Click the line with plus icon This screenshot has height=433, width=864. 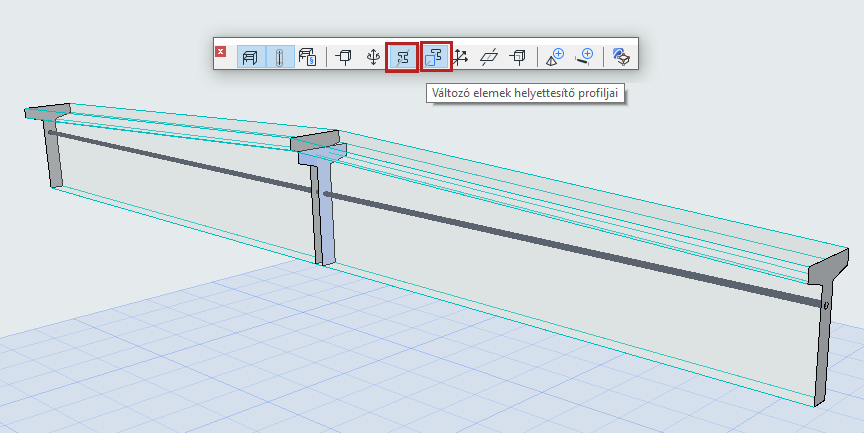coord(584,57)
